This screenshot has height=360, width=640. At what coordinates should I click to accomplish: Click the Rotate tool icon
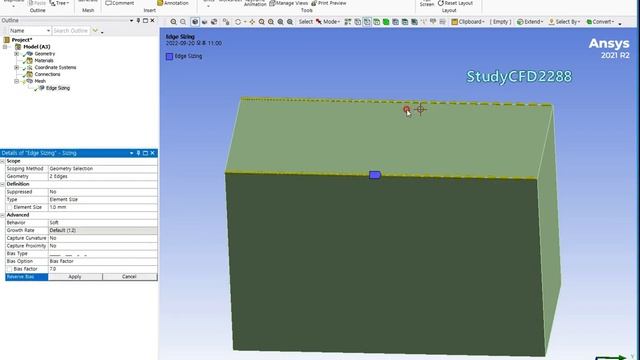238,22
